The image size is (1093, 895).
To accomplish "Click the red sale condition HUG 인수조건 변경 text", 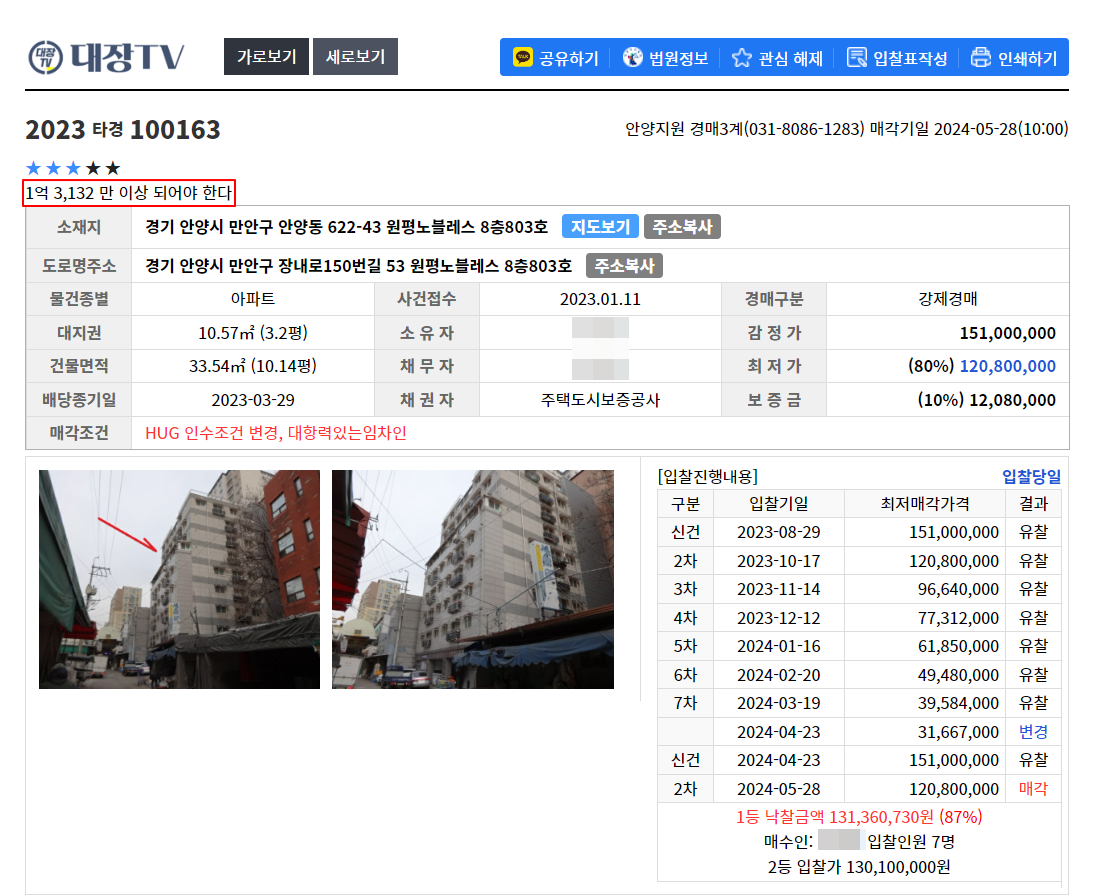I will pos(275,433).
